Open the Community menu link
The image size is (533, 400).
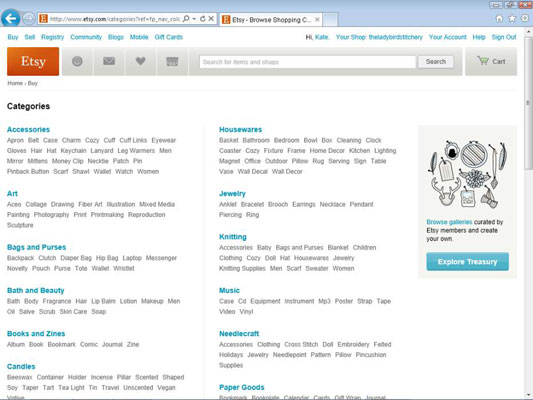pos(86,37)
